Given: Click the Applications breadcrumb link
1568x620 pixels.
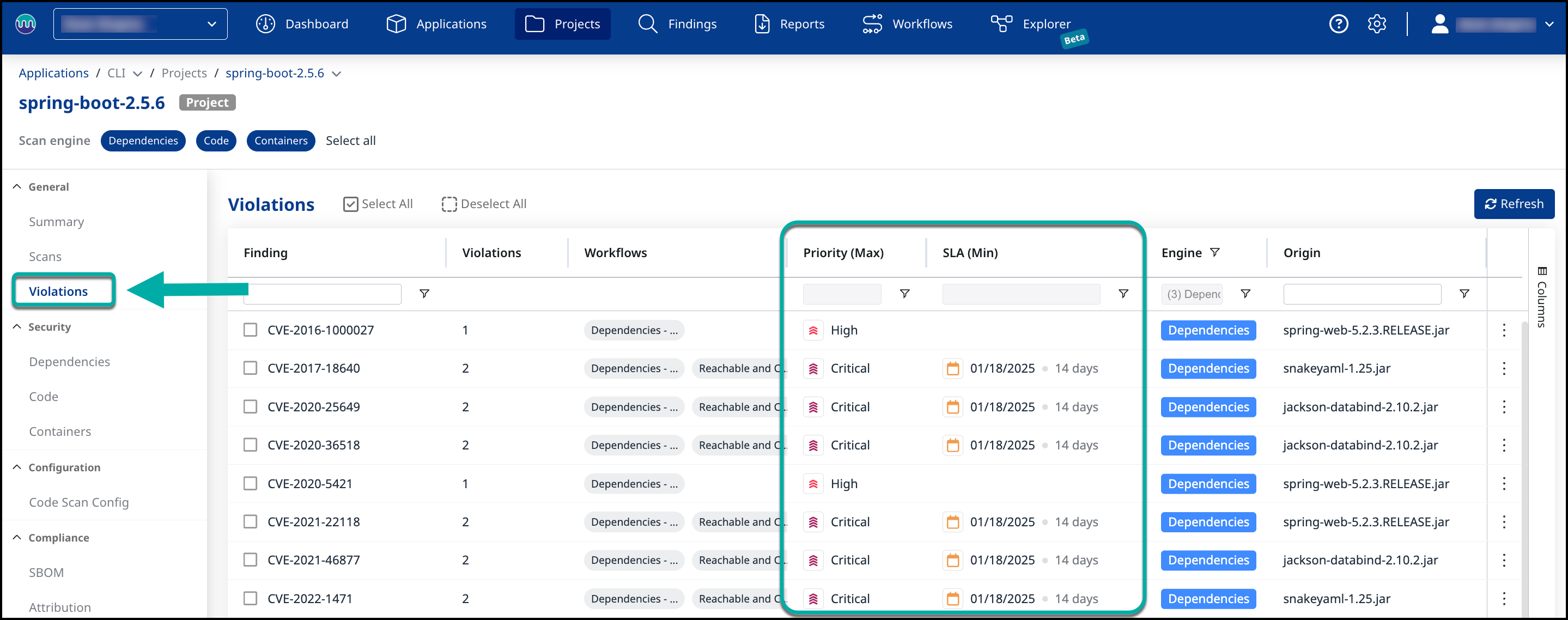Looking at the screenshot, I should [x=53, y=73].
